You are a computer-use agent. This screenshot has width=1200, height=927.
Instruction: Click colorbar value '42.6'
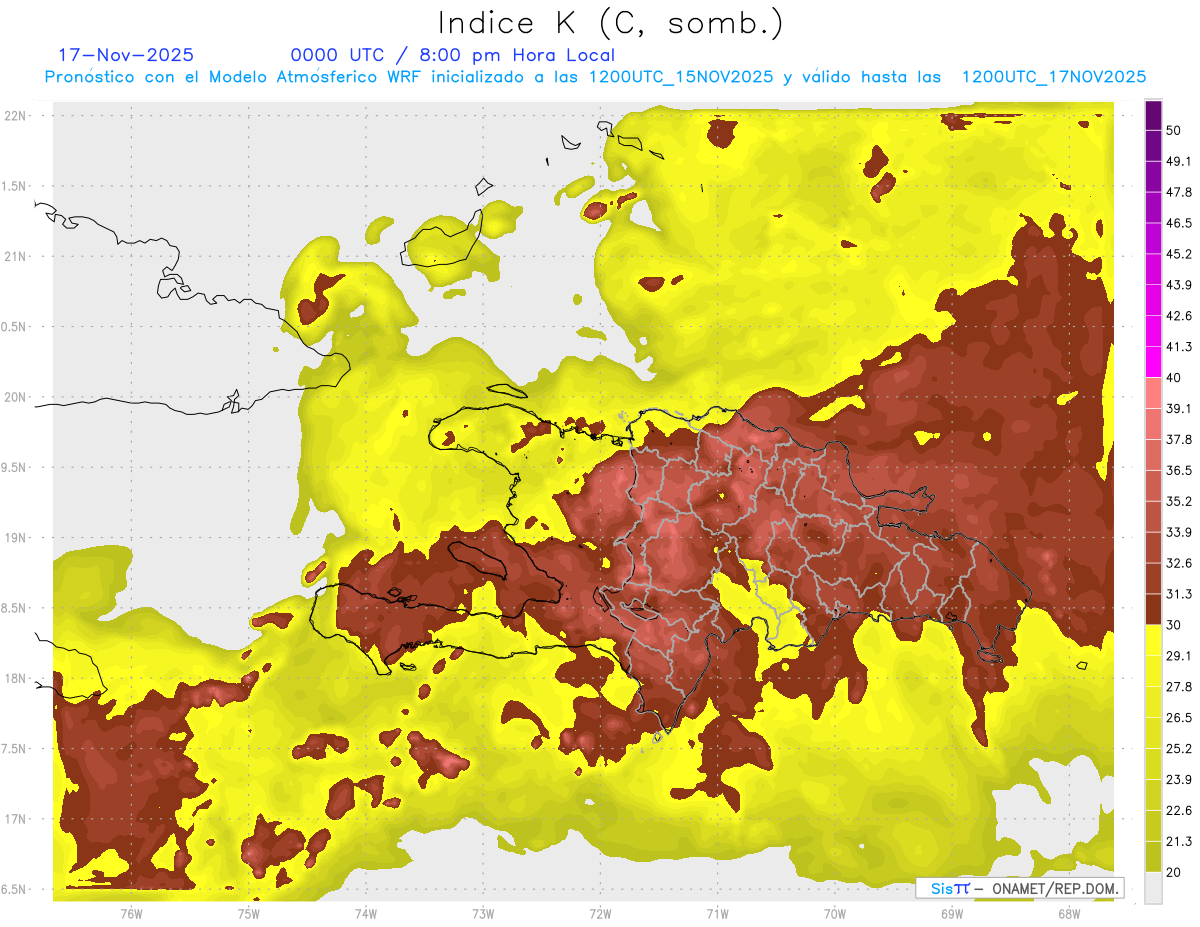pos(1179,316)
